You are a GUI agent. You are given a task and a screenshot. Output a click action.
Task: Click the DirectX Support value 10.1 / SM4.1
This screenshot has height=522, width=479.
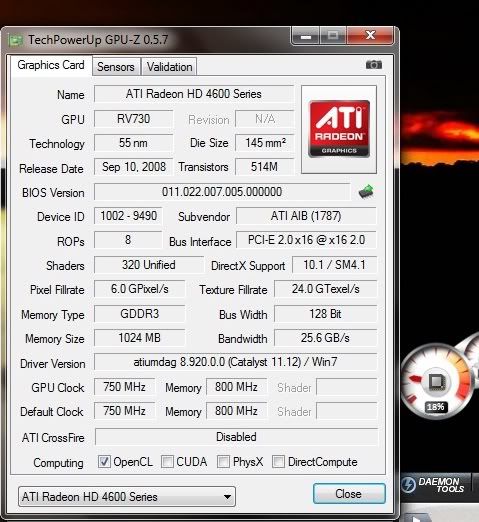pyautogui.click(x=334, y=265)
